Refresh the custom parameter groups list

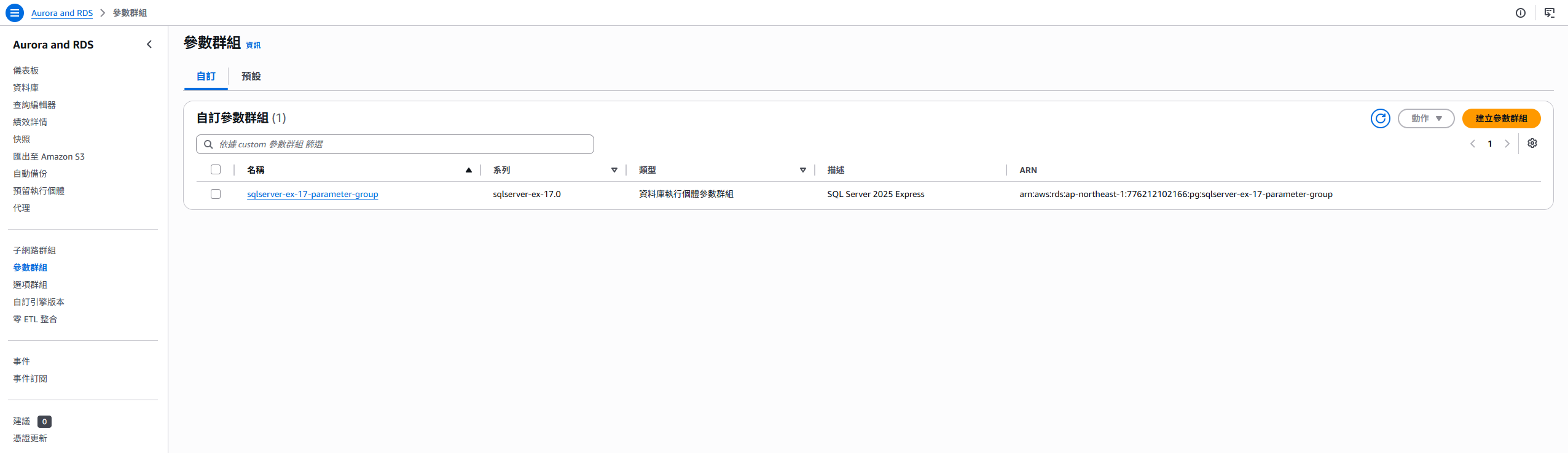pos(1381,118)
